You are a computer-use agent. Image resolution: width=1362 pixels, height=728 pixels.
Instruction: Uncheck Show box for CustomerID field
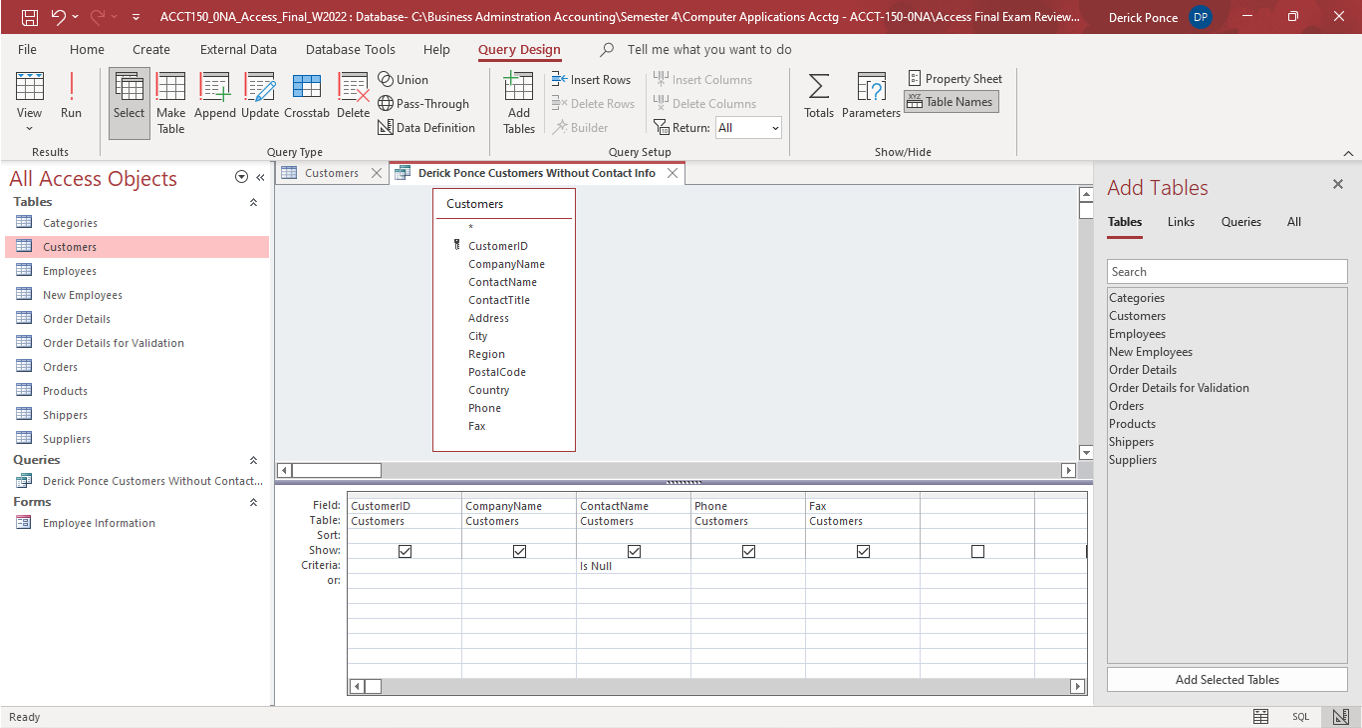tap(405, 551)
